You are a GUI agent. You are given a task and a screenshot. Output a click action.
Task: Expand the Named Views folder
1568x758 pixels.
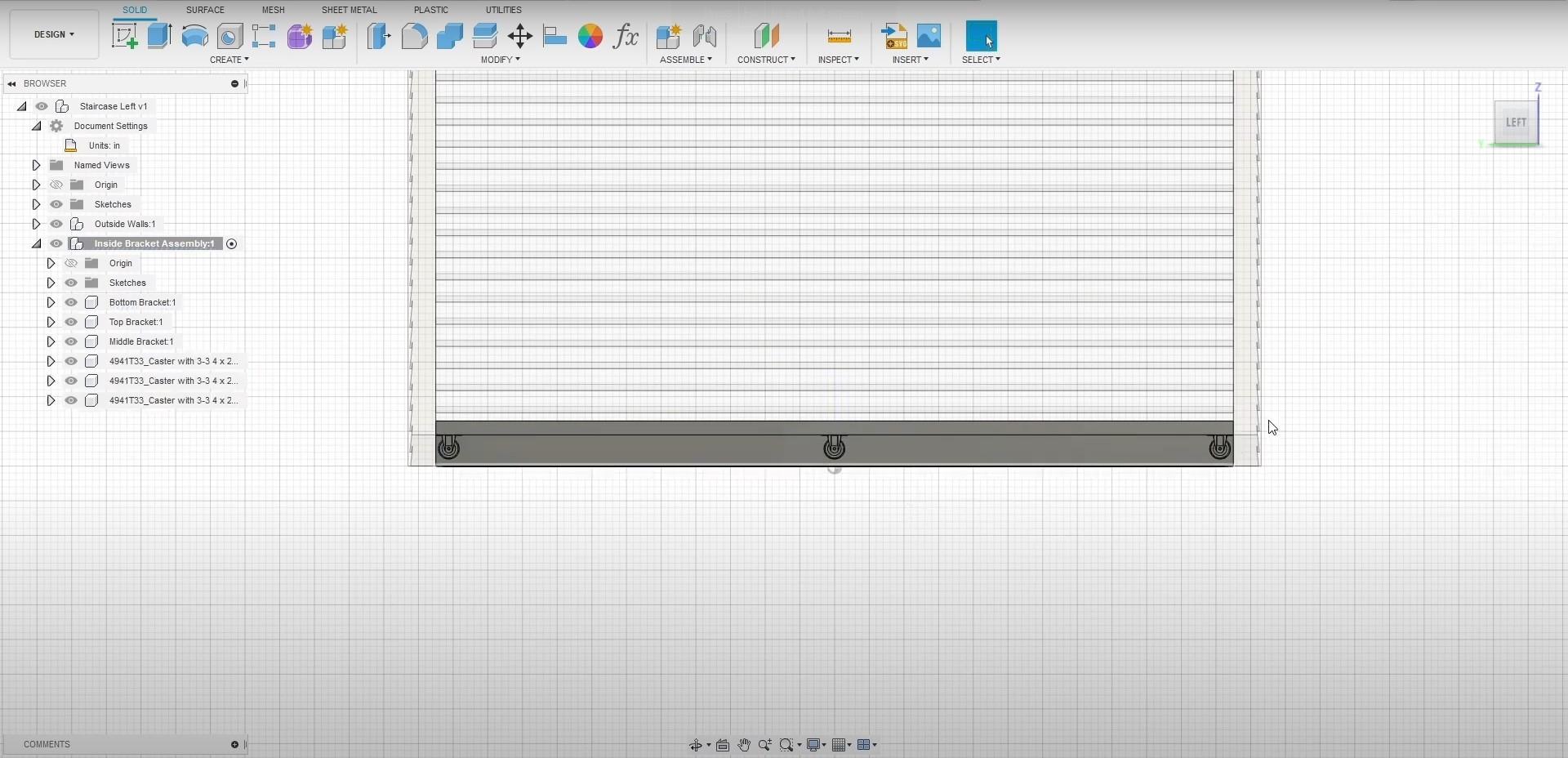tap(36, 165)
